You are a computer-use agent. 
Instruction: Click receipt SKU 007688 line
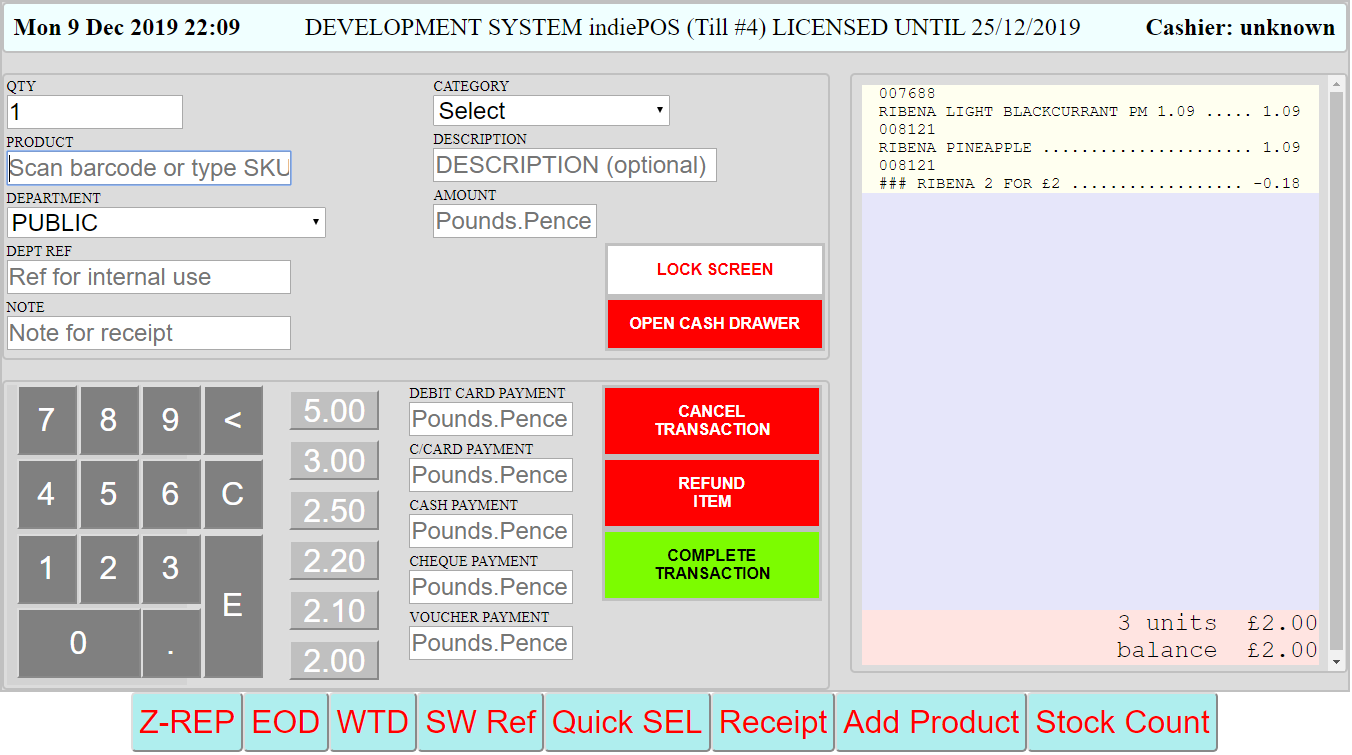tap(907, 94)
